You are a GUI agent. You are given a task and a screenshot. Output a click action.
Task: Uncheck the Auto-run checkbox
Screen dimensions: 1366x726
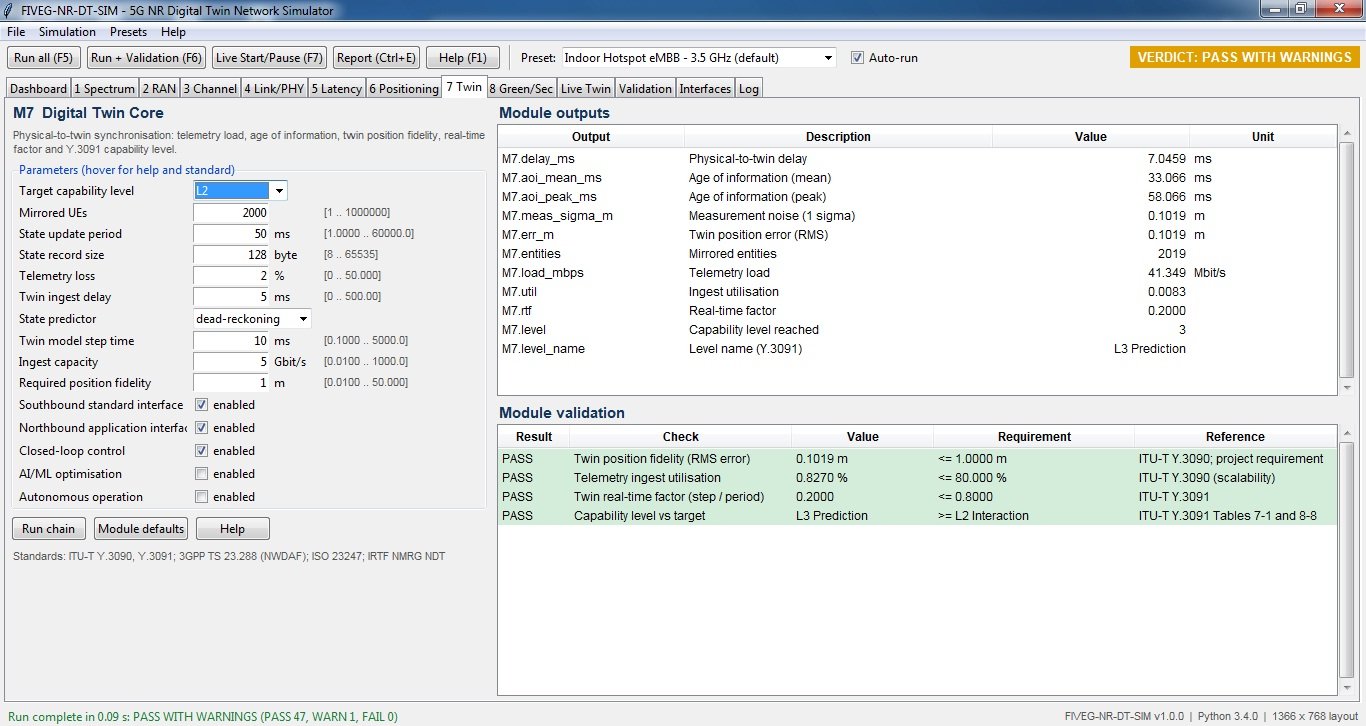click(x=857, y=58)
